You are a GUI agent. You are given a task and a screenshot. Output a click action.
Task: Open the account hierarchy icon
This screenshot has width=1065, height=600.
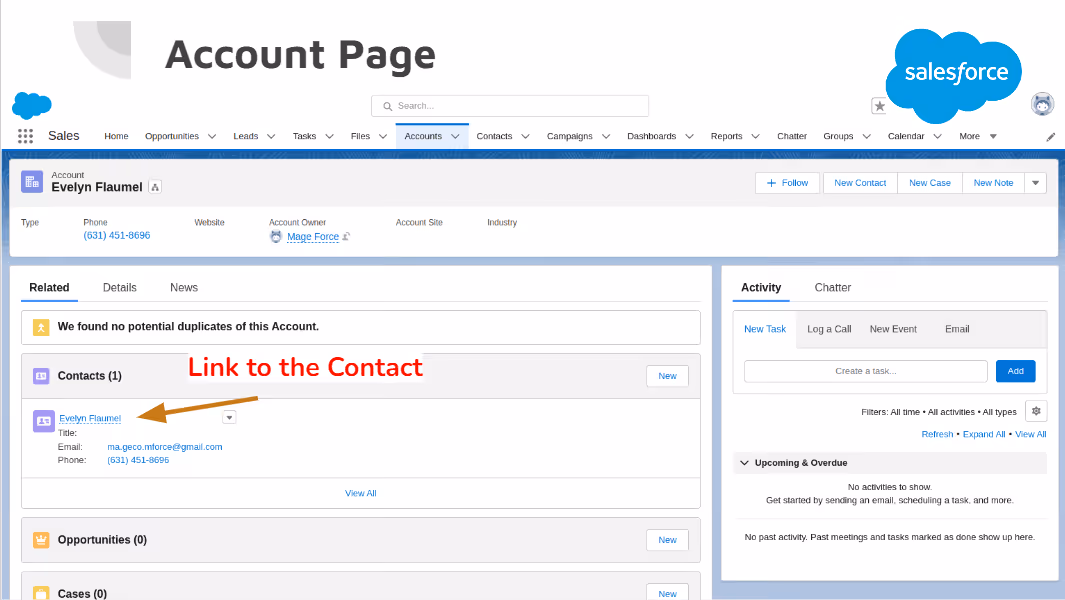click(155, 187)
